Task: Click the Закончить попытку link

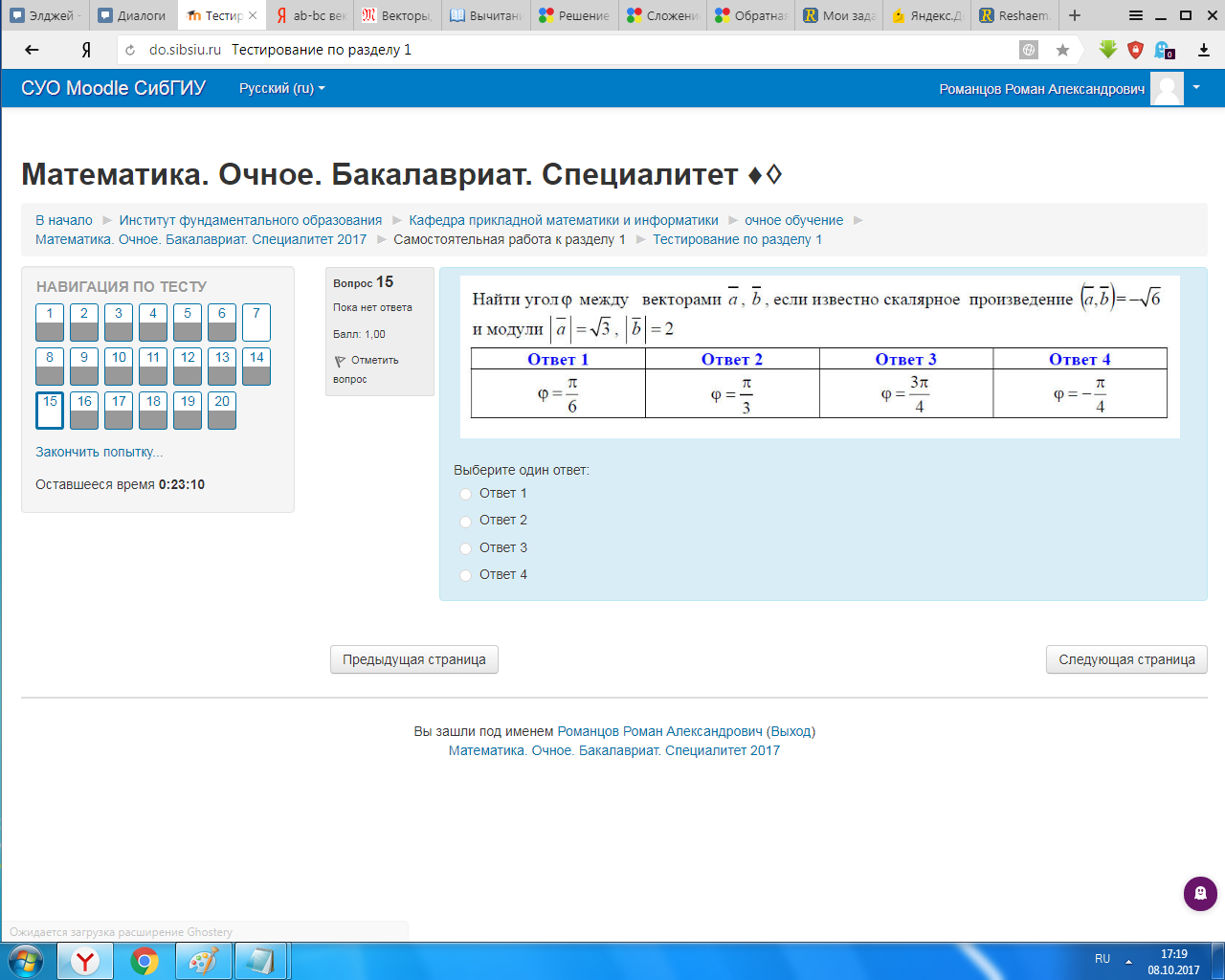Action: pos(99,452)
